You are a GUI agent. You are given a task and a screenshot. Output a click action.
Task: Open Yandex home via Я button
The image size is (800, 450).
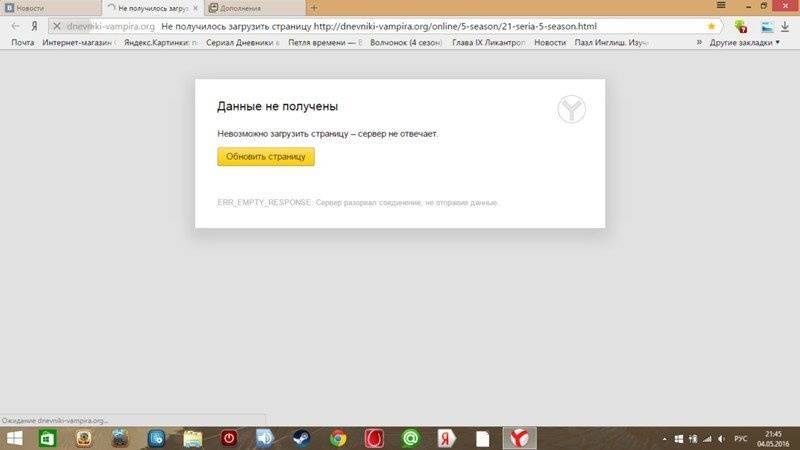click(x=34, y=26)
